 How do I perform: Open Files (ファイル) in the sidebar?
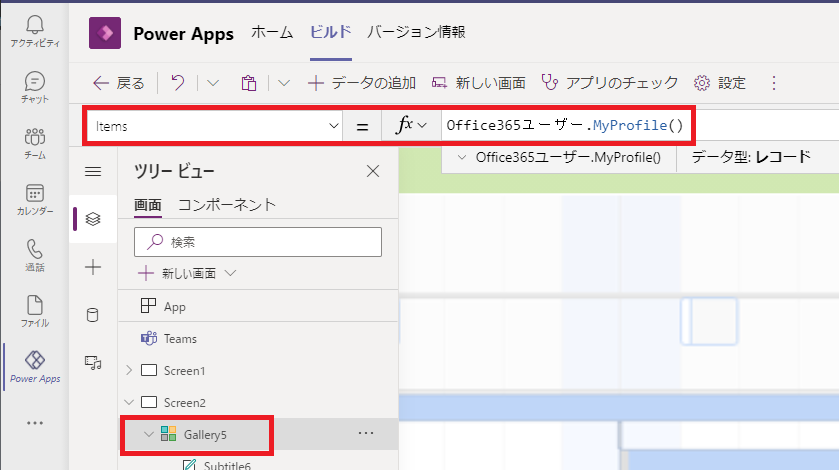pos(35,312)
